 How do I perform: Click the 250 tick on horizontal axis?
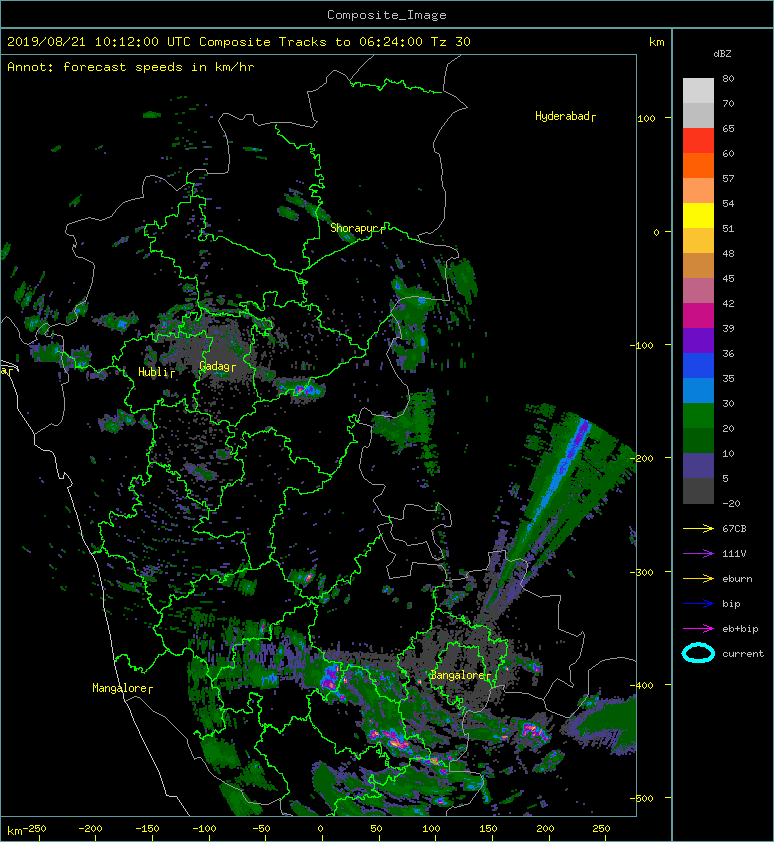(602, 829)
